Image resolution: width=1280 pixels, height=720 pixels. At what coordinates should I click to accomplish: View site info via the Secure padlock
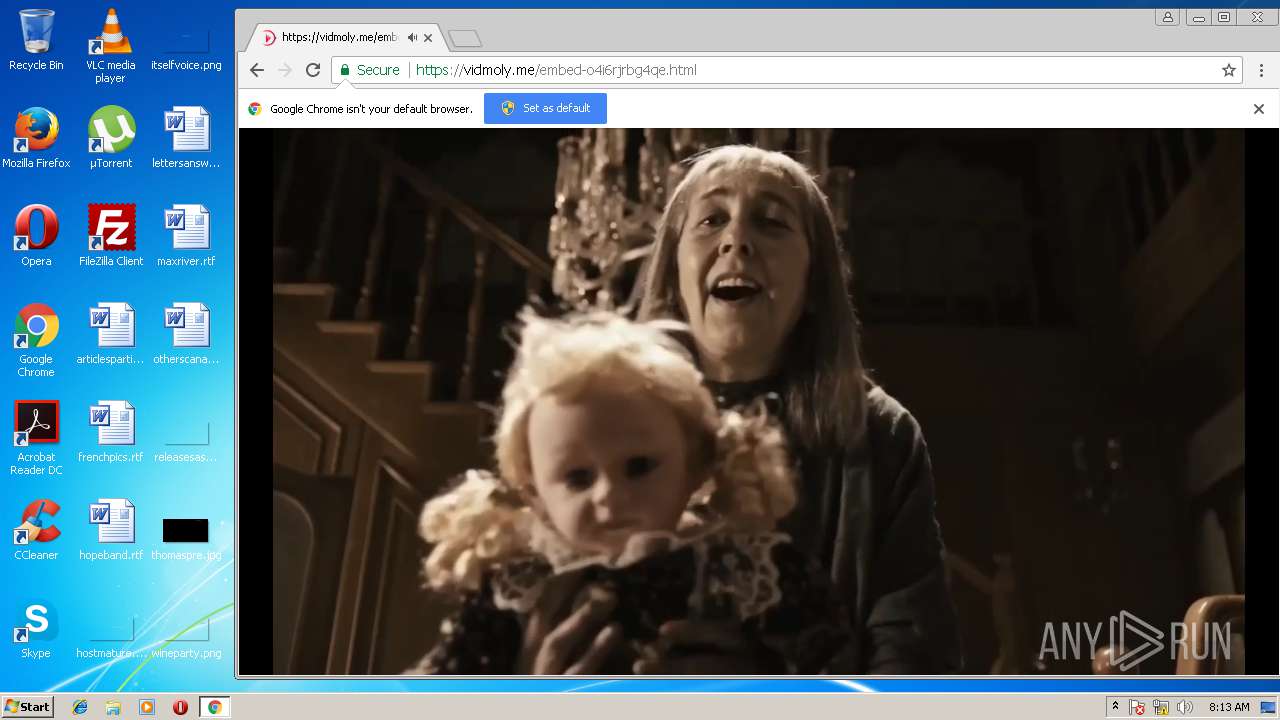[x=369, y=70]
